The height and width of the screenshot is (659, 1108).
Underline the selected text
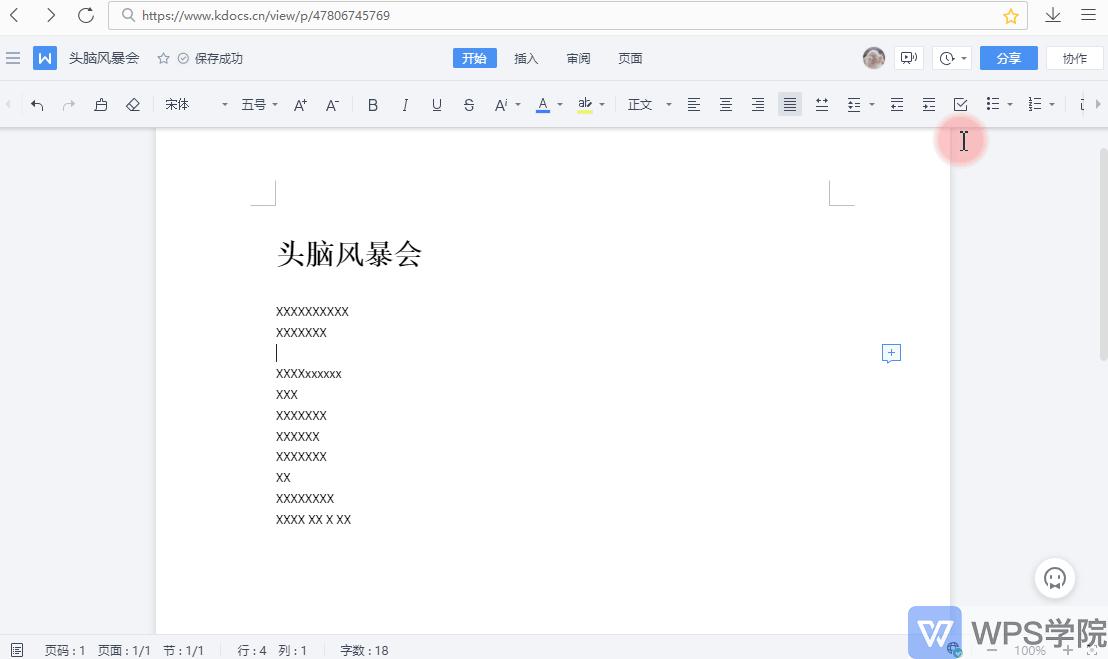coord(437,104)
